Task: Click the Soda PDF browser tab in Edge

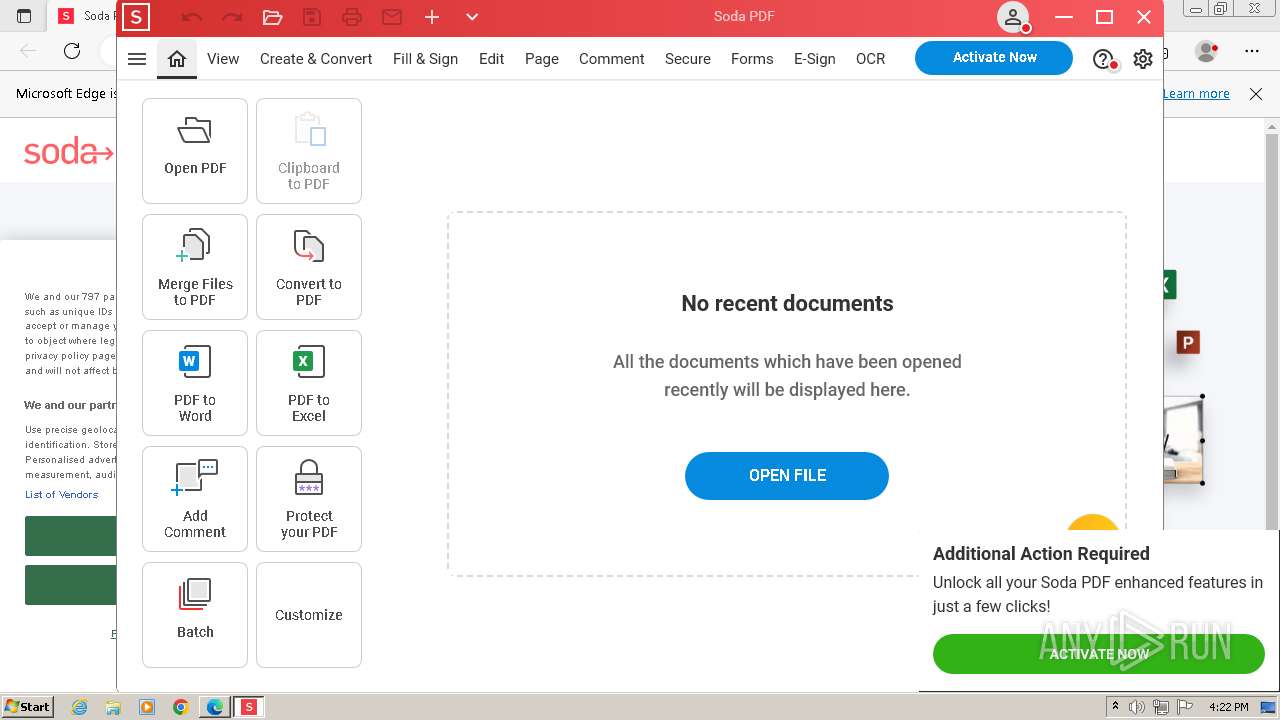Action: pyautogui.click(x=84, y=16)
